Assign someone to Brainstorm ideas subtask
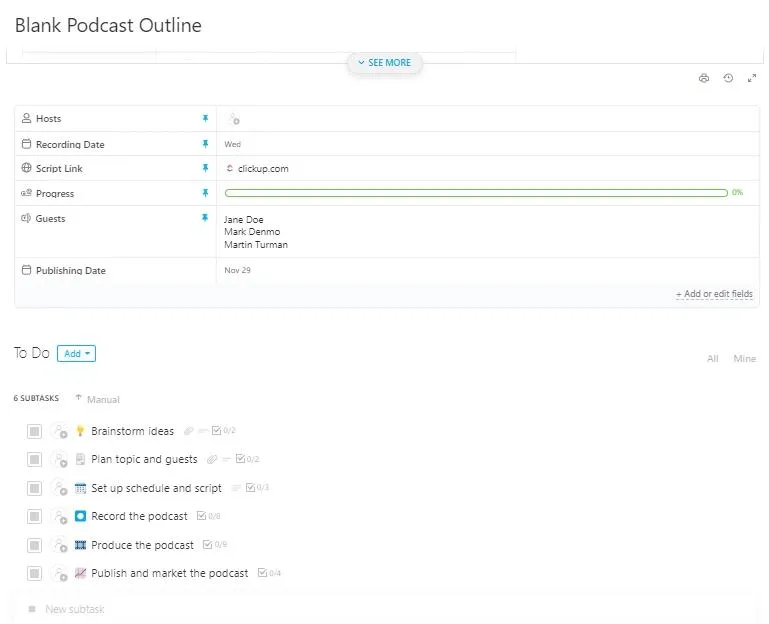769x624 pixels. (x=60, y=431)
